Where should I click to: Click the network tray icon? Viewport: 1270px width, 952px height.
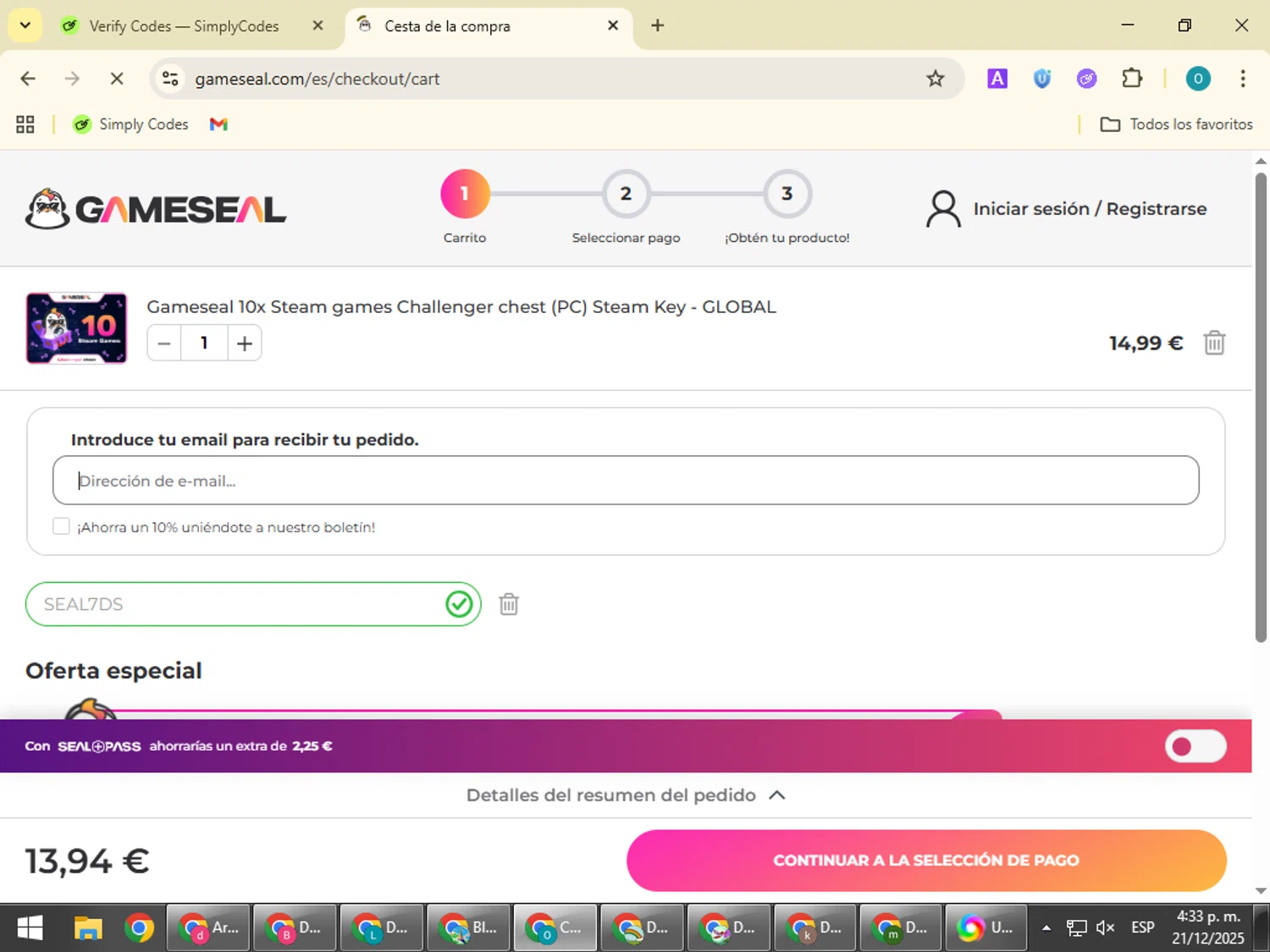(x=1076, y=928)
